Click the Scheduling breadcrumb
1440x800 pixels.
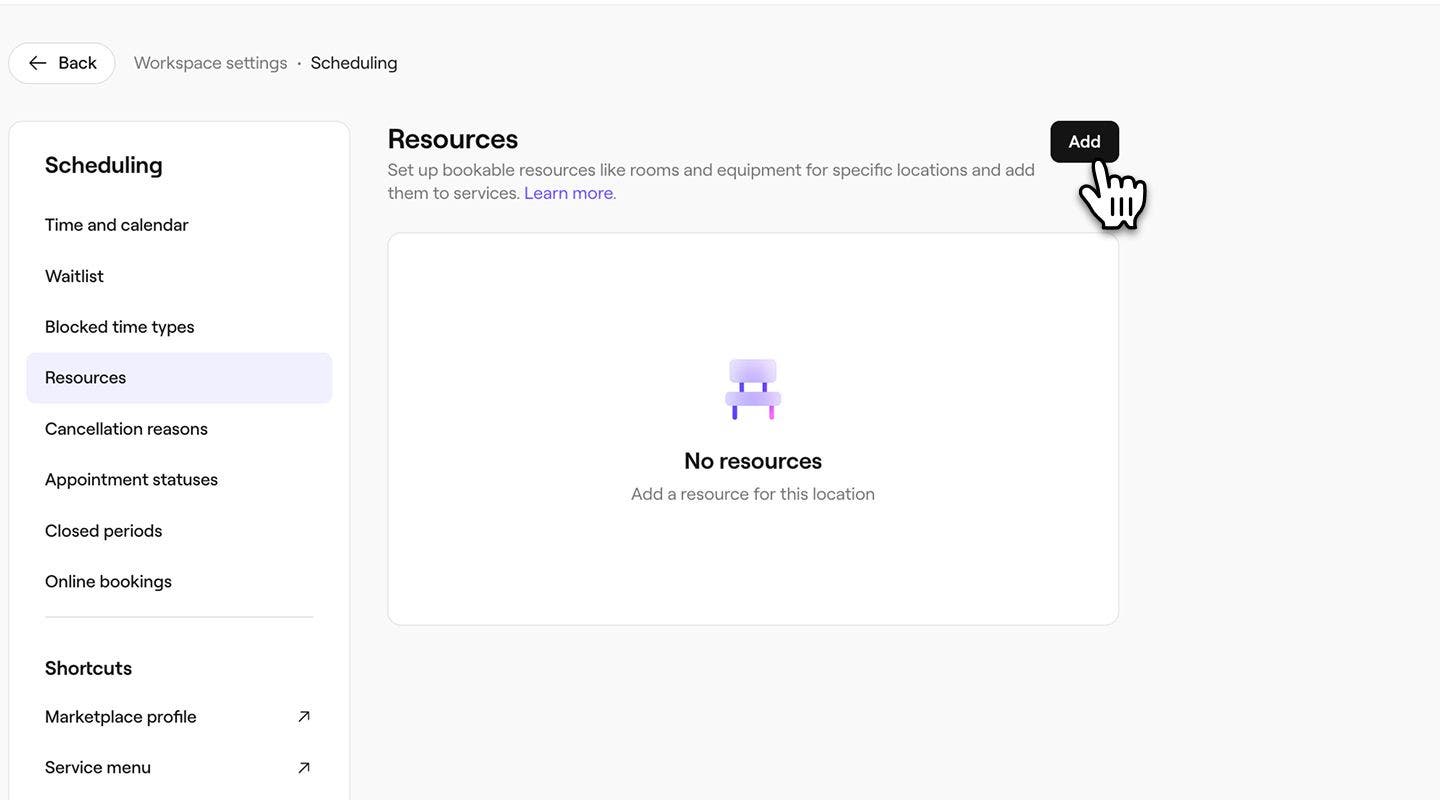coord(354,63)
